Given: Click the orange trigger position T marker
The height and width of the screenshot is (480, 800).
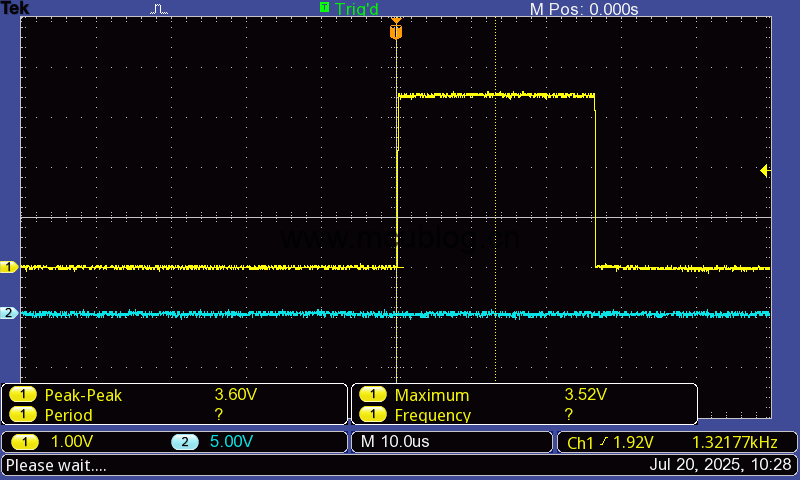Looking at the screenshot, I should tap(396, 32).
